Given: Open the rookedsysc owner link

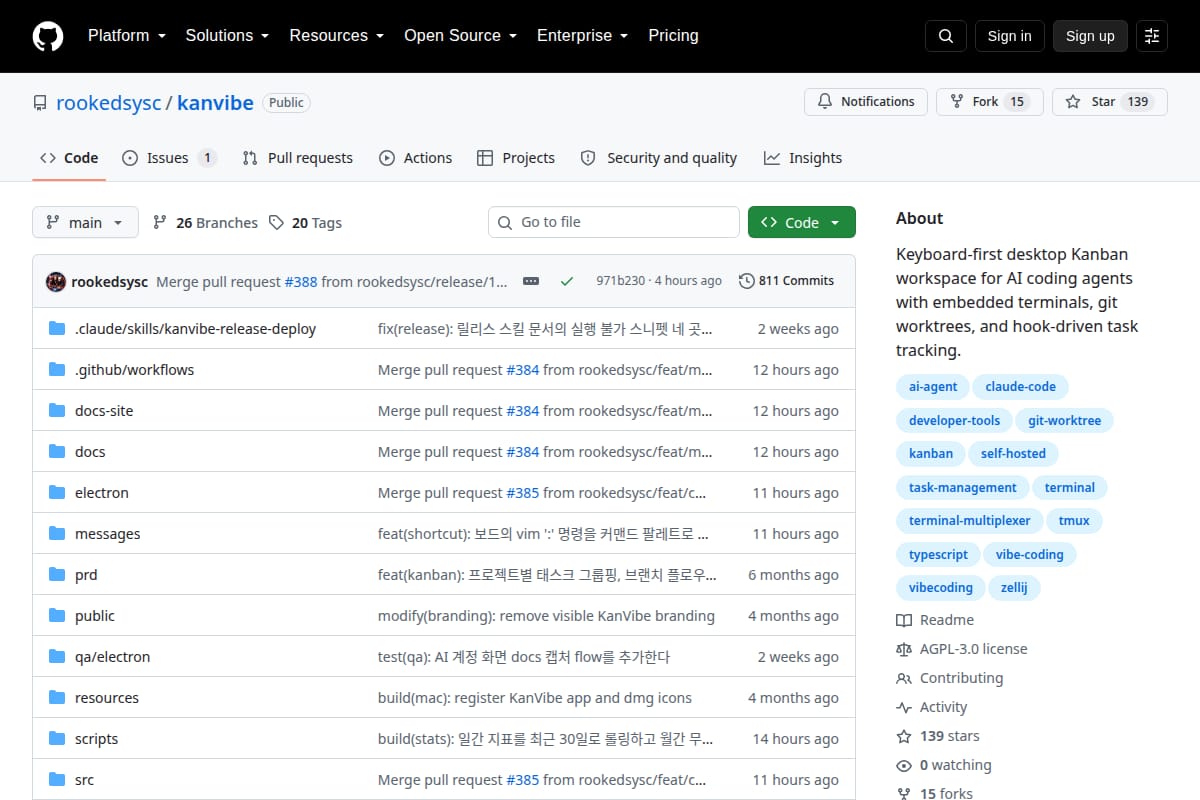Looking at the screenshot, I should click(109, 103).
